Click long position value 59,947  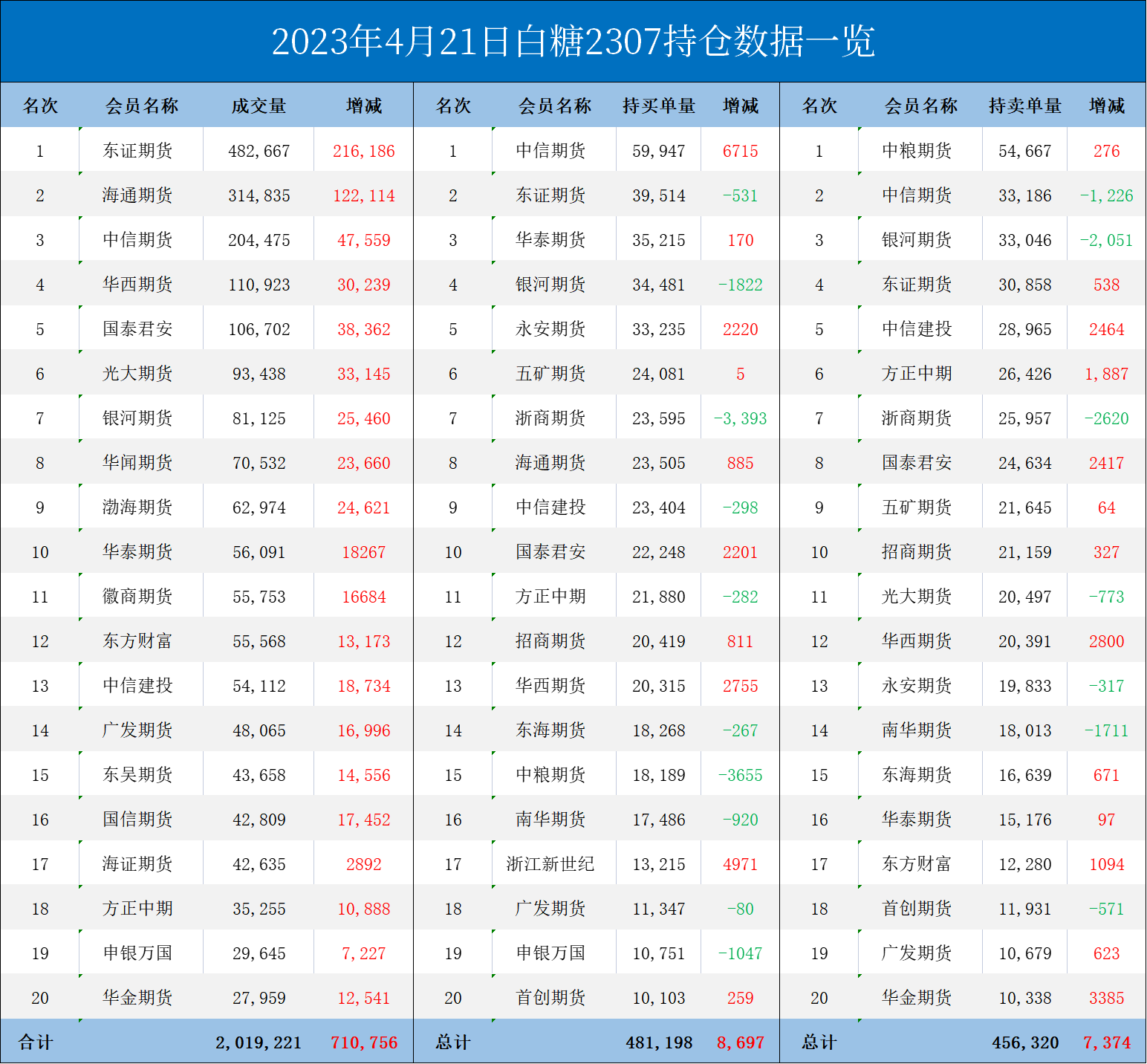(659, 151)
